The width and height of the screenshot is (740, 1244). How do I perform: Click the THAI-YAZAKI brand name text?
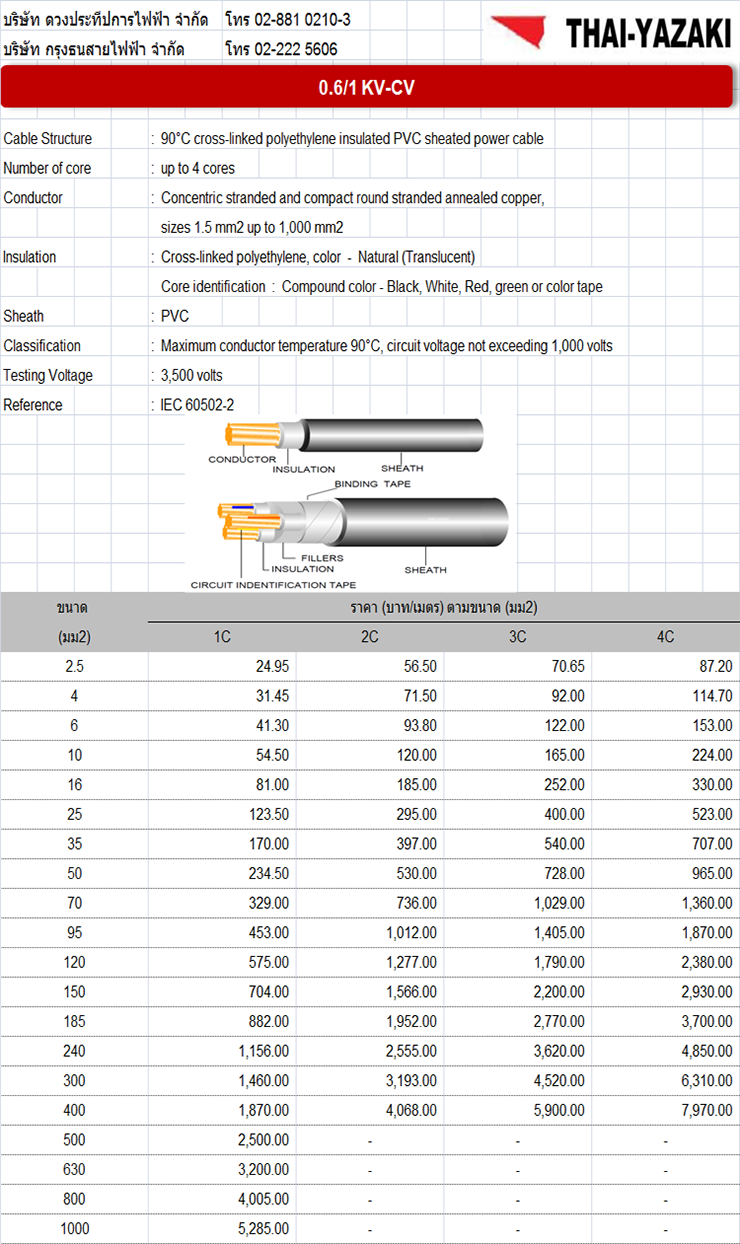[647, 33]
